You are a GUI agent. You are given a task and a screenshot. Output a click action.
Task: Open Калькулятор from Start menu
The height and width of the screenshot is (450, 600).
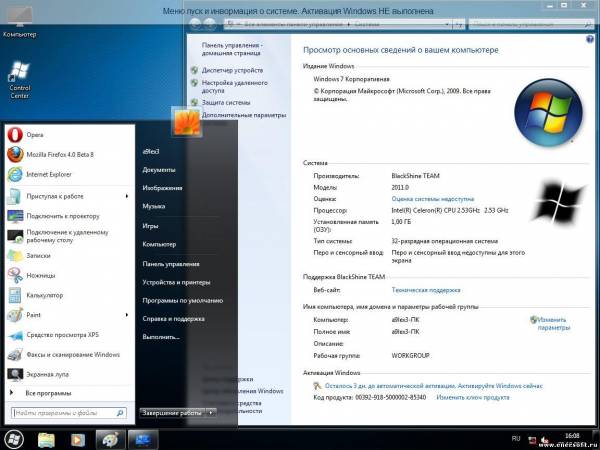click(x=69, y=295)
